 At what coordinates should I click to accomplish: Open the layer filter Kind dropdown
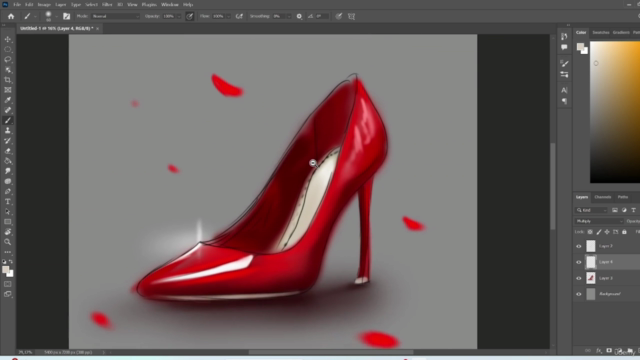tap(591, 210)
